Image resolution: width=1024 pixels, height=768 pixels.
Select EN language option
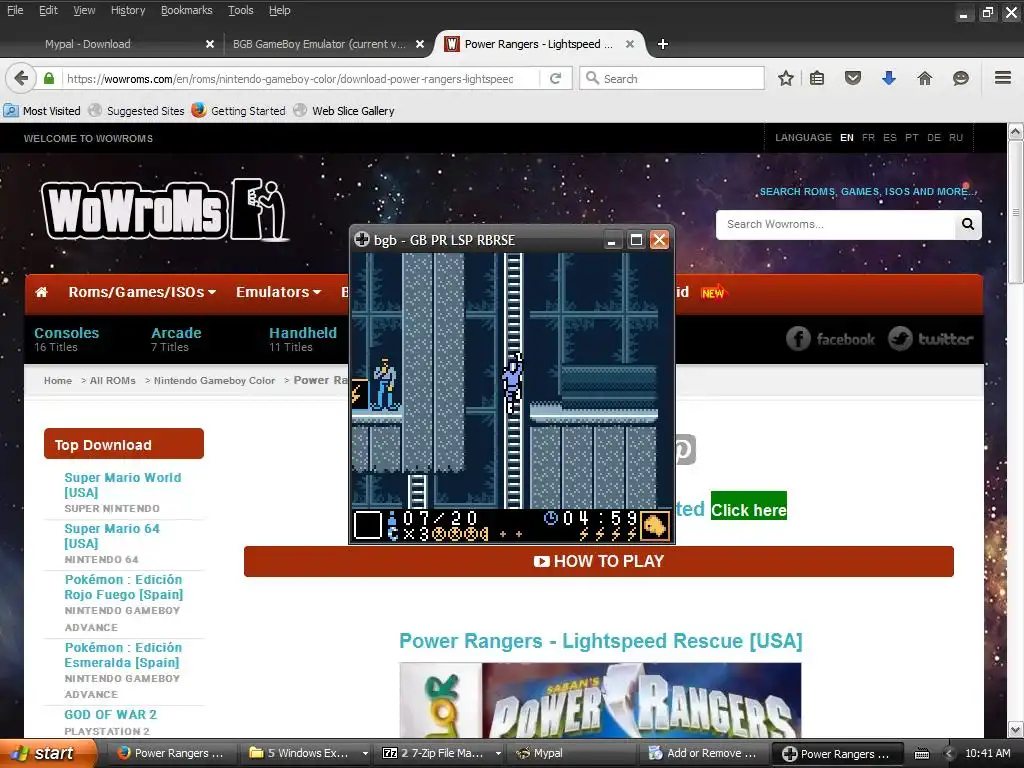pyautogui.click(x=846, y=138)
